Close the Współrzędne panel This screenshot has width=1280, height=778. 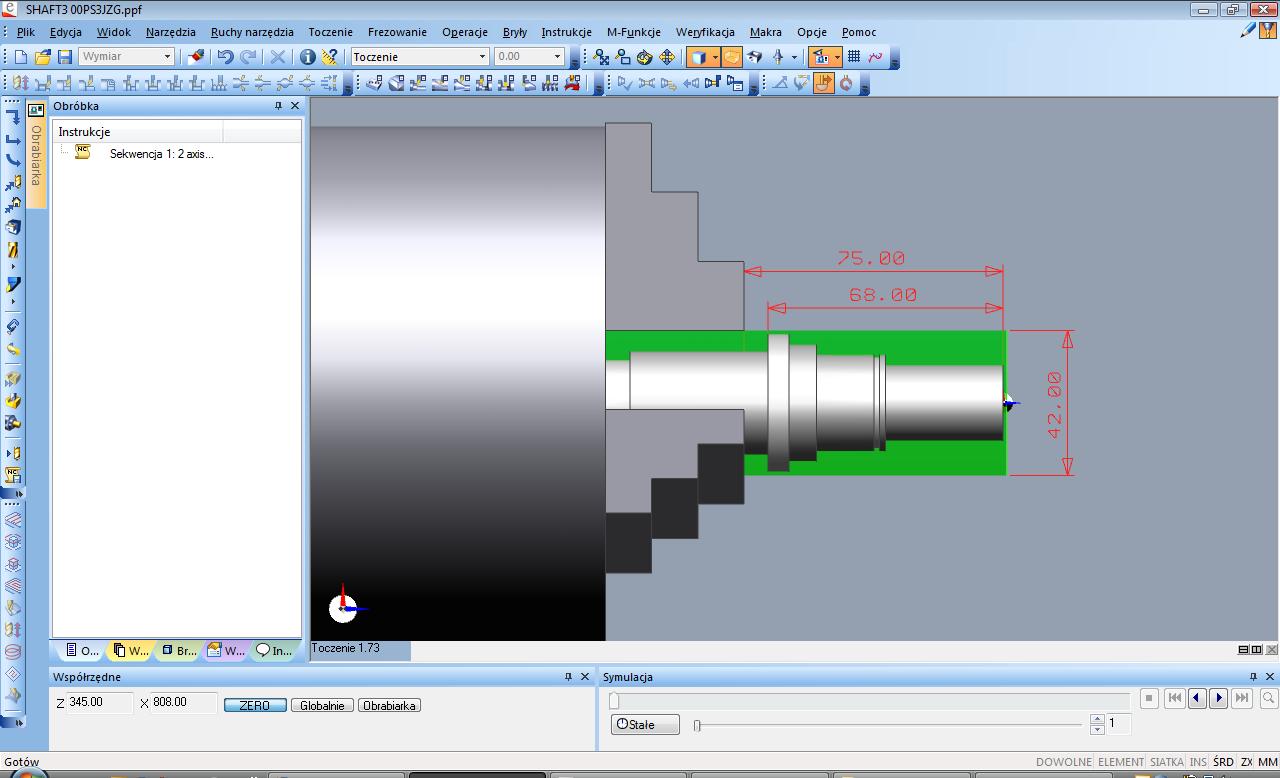(585, 677)
